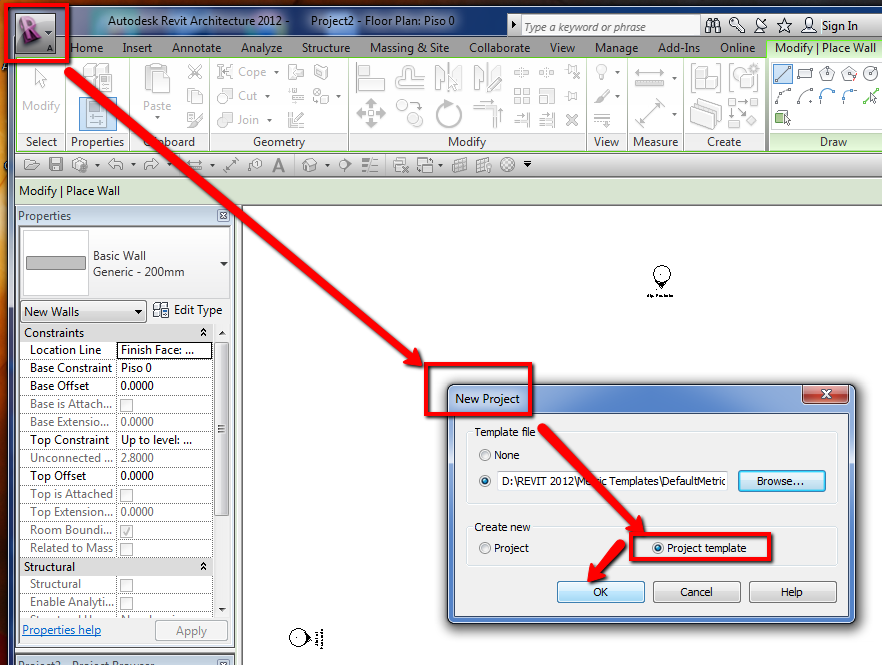Select the Start-End-Radius Arc draw tool
The width and height of the screenshot is (882, 665).
tap(782, 96)
